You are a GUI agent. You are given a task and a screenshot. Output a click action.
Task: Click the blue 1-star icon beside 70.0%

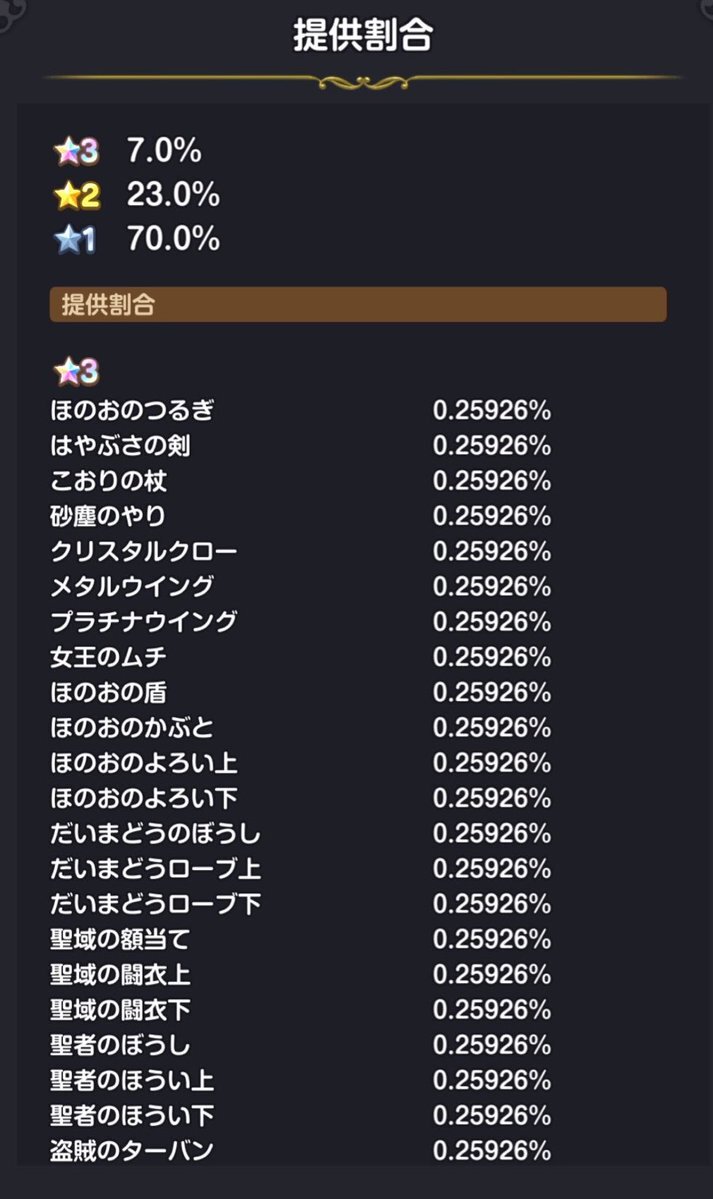(x=76, y=240)
